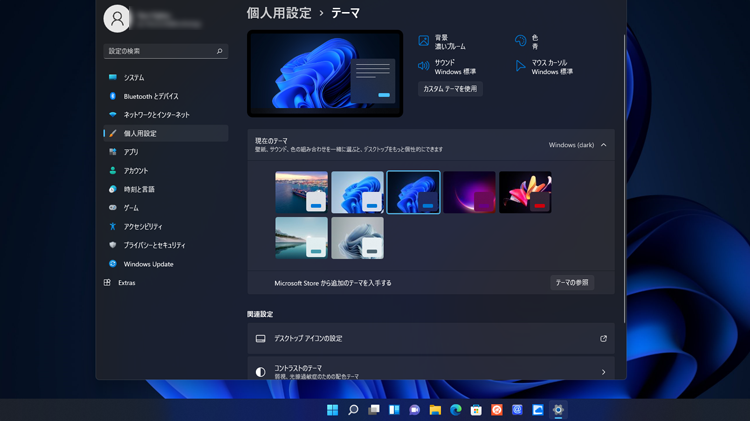Open the アプリ settings category

[x=165, y=152]
